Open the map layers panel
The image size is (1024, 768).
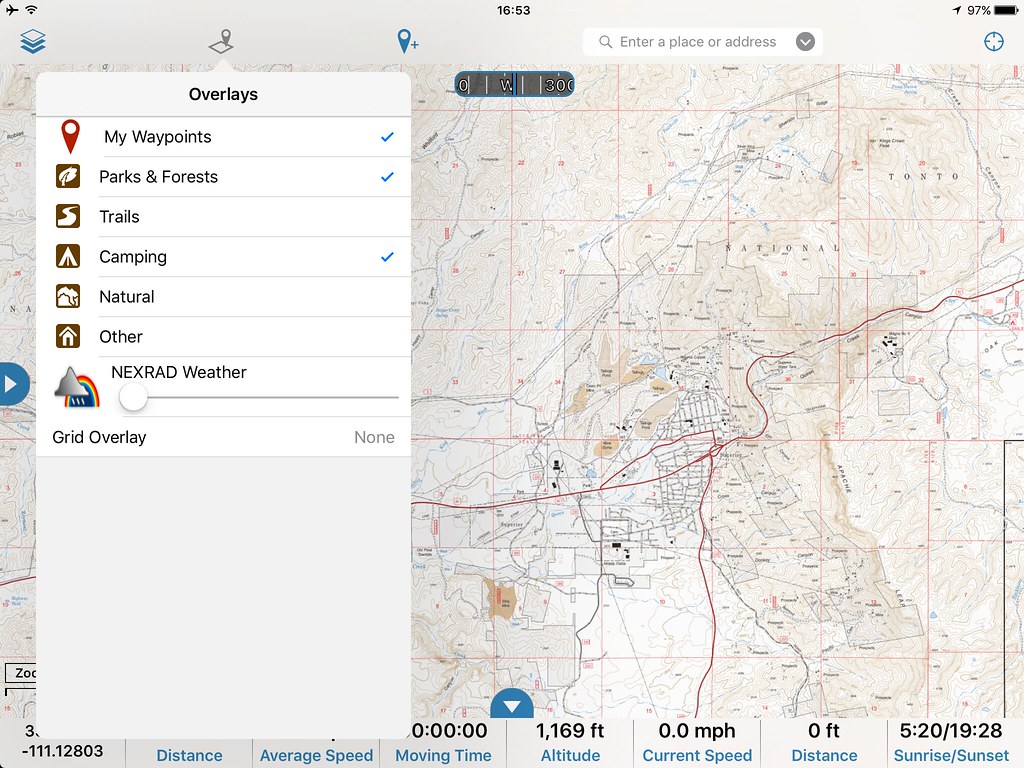pyautogui.click(x=31, y=41)
